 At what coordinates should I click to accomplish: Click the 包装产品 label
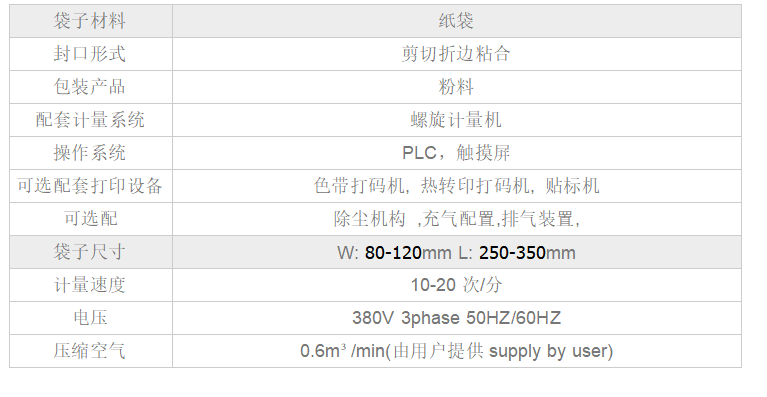click(x=90, y=87)
